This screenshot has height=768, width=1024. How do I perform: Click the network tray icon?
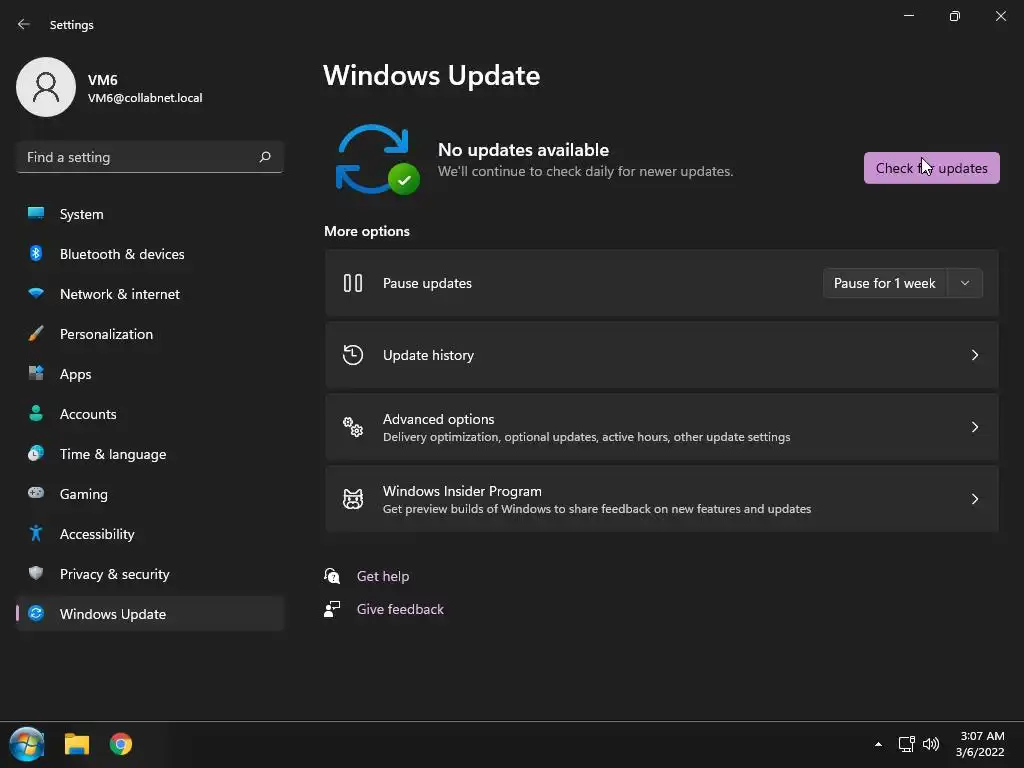coord(906,744)
